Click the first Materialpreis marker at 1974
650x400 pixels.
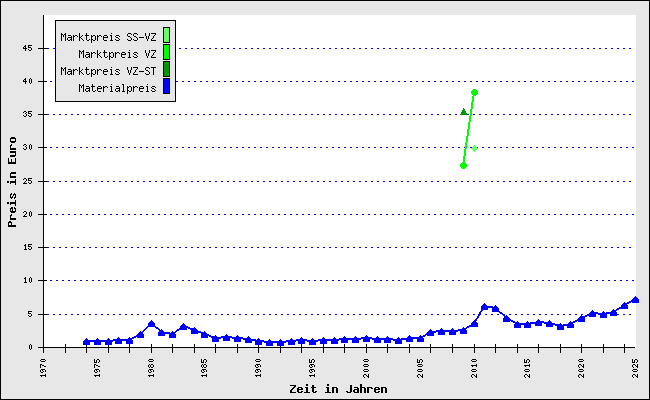point(87,342)
